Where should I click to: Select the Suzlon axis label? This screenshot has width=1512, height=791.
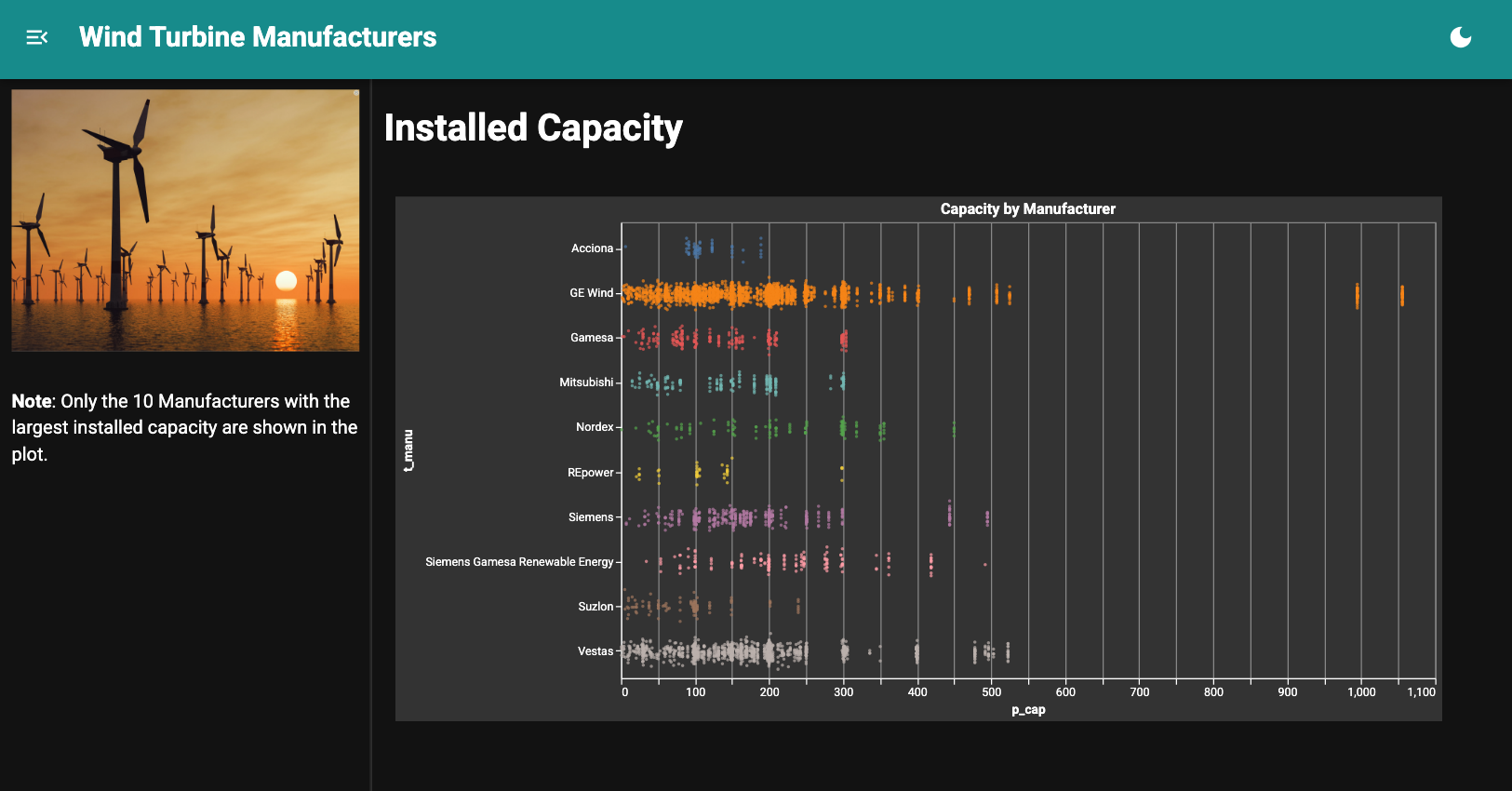(595, 607)
